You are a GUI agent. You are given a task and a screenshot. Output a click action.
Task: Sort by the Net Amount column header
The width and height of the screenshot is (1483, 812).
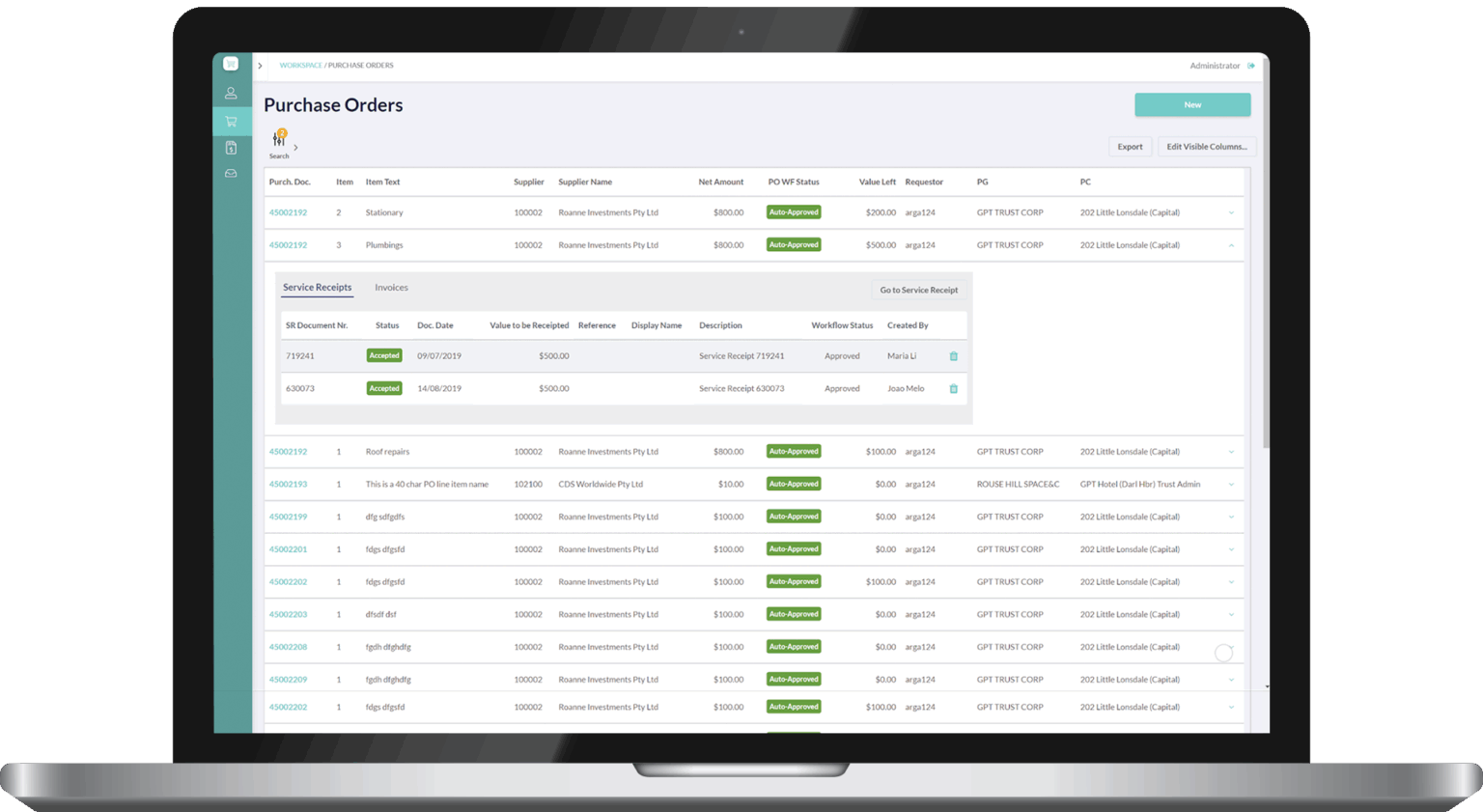pyautogui.click(x=721, y=182)
